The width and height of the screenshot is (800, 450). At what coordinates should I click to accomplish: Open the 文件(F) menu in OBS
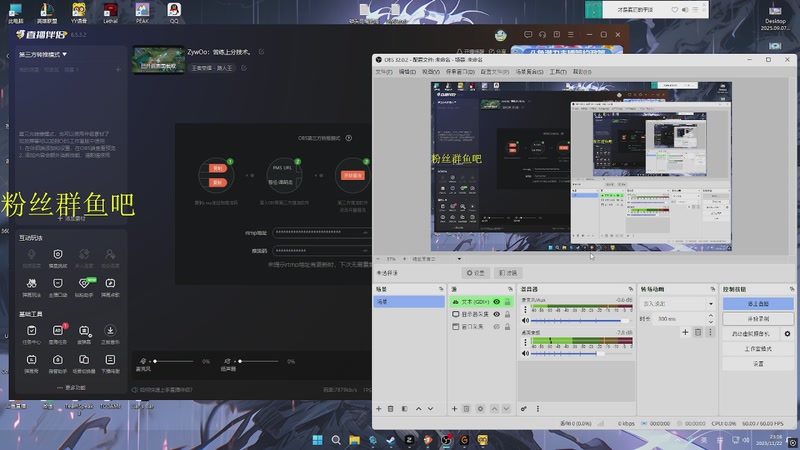click(384, 72)
